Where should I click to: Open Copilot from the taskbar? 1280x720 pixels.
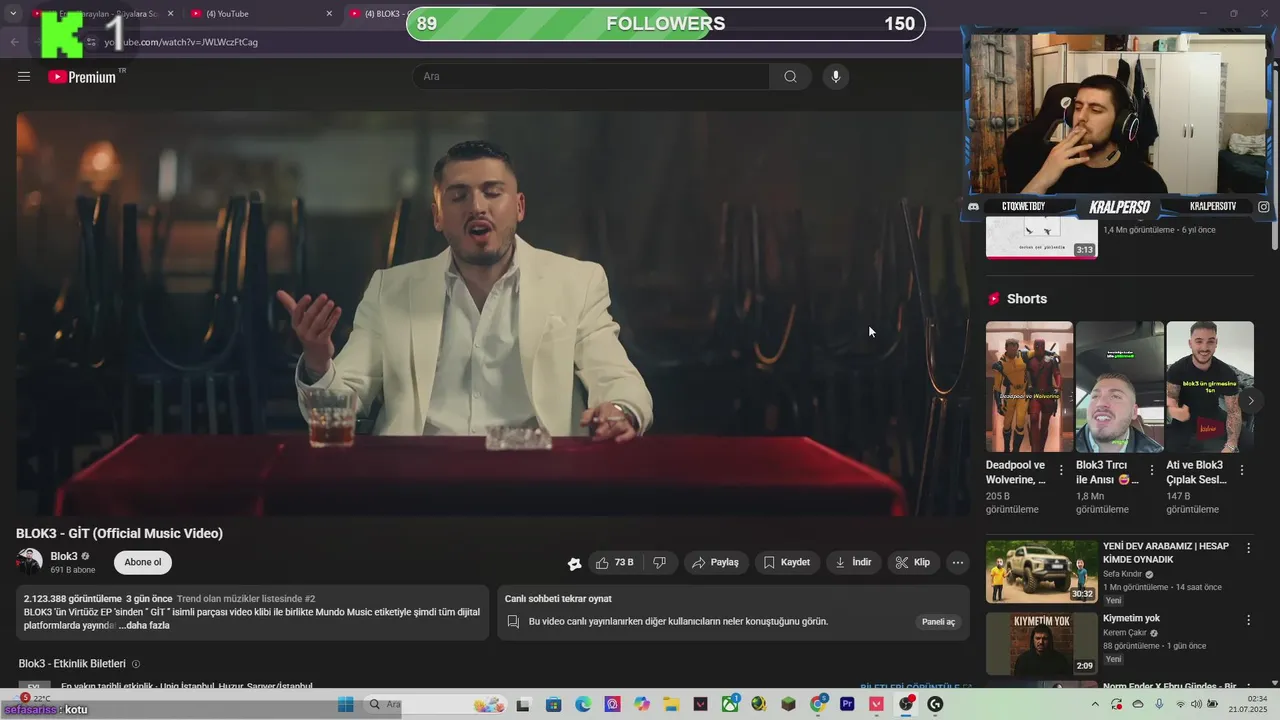642,705
